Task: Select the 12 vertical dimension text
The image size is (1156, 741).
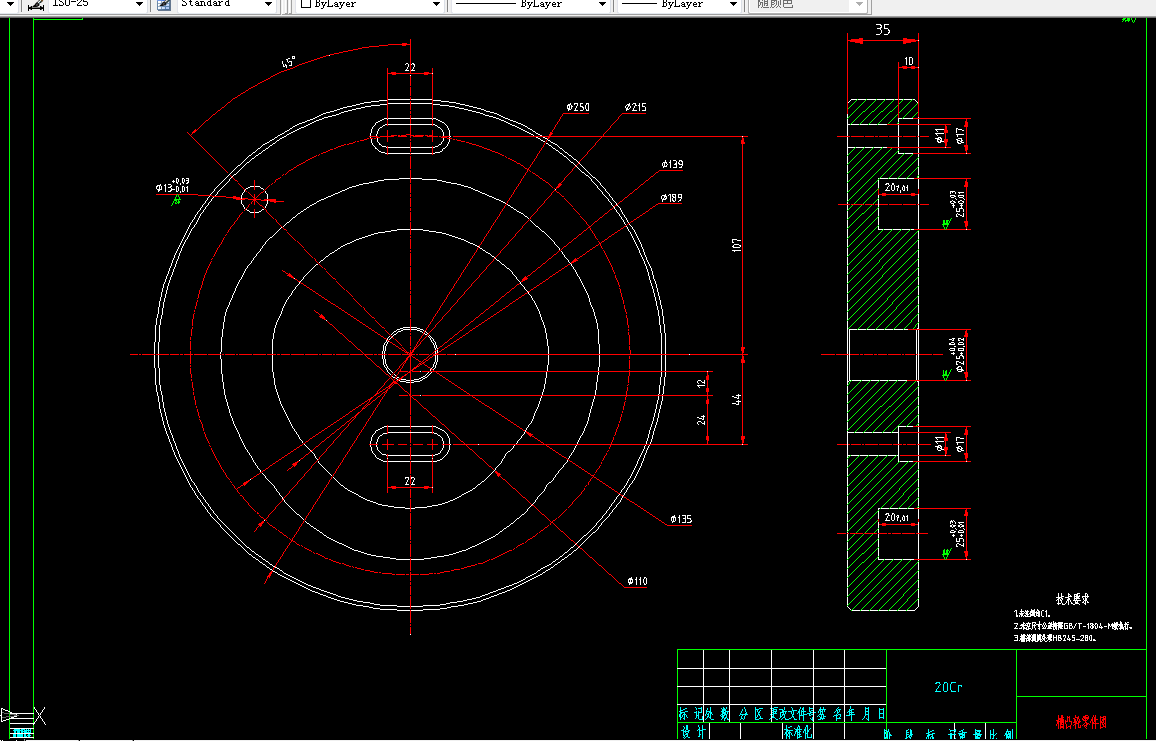Action: [701, 382]
